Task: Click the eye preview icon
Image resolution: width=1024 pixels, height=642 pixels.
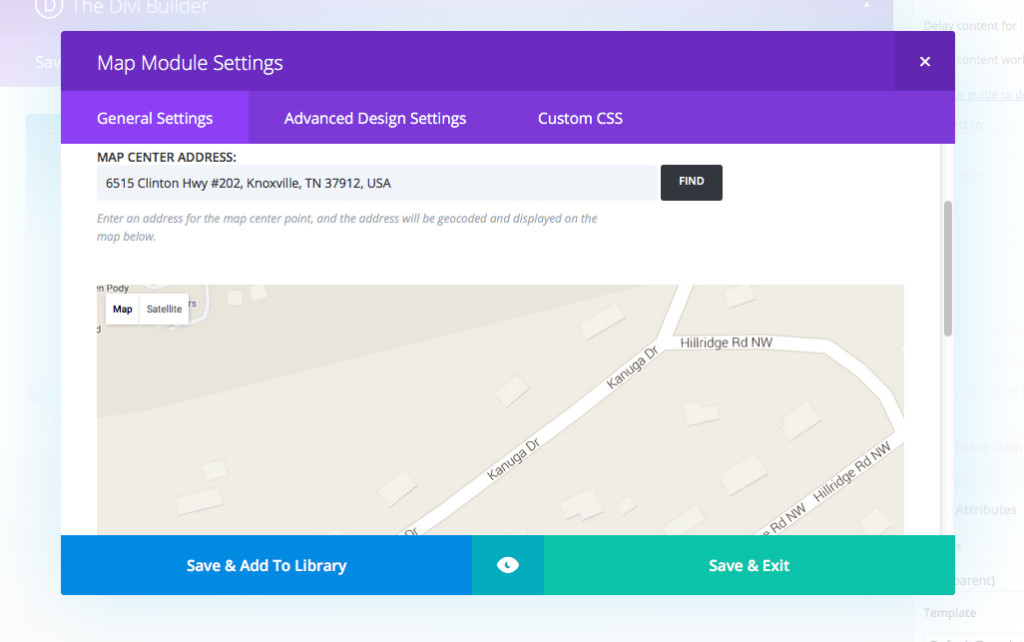Action: coord(508,565)
